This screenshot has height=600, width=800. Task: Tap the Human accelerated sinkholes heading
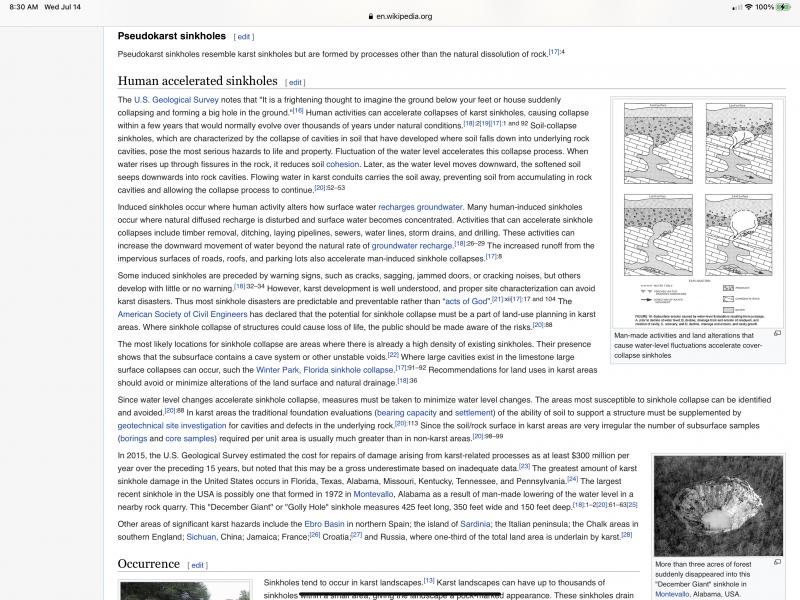[x=197, y=81]
